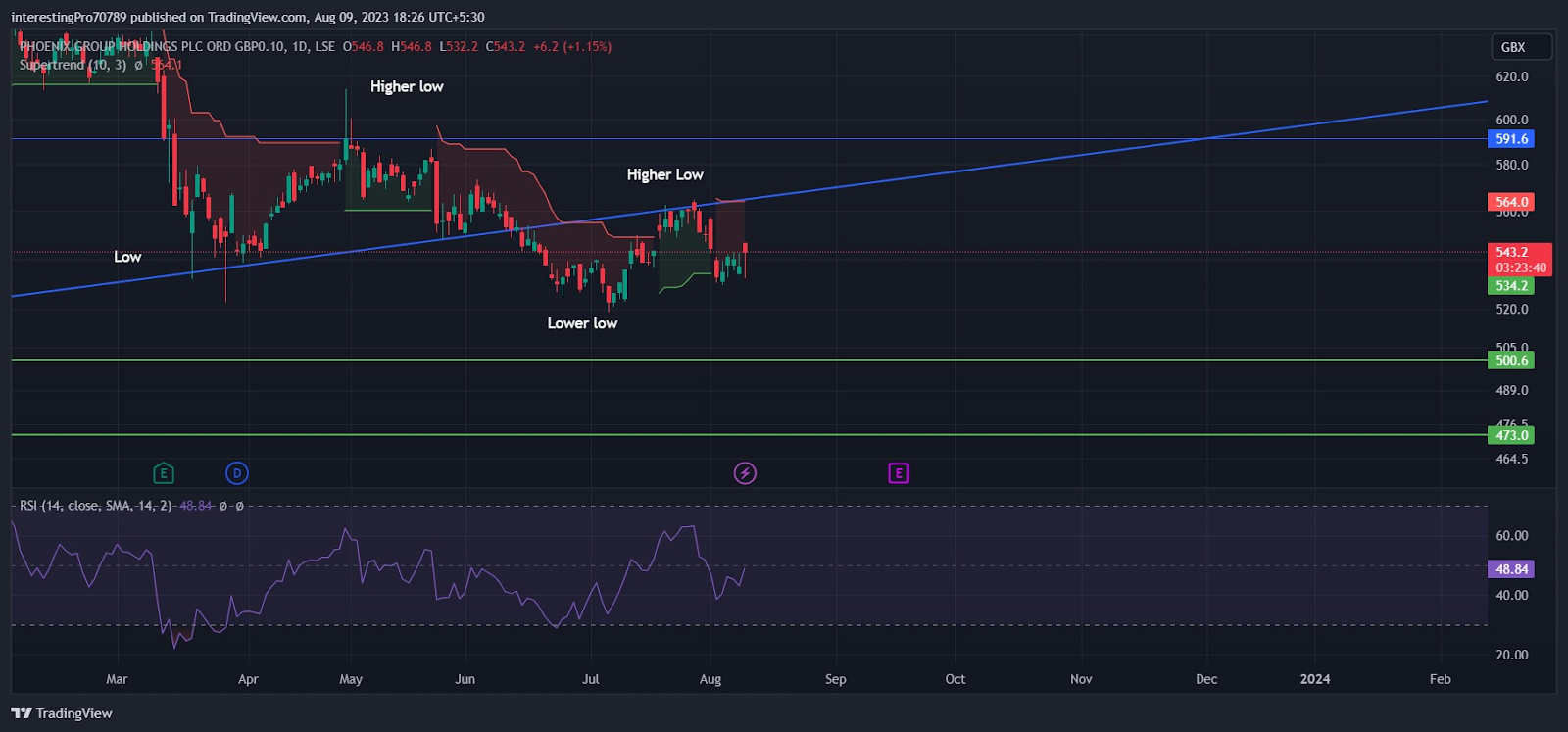This screenshot has width=1568, height=732.
Task: Select the 'Lower low' text annotation
Action: 582,323
